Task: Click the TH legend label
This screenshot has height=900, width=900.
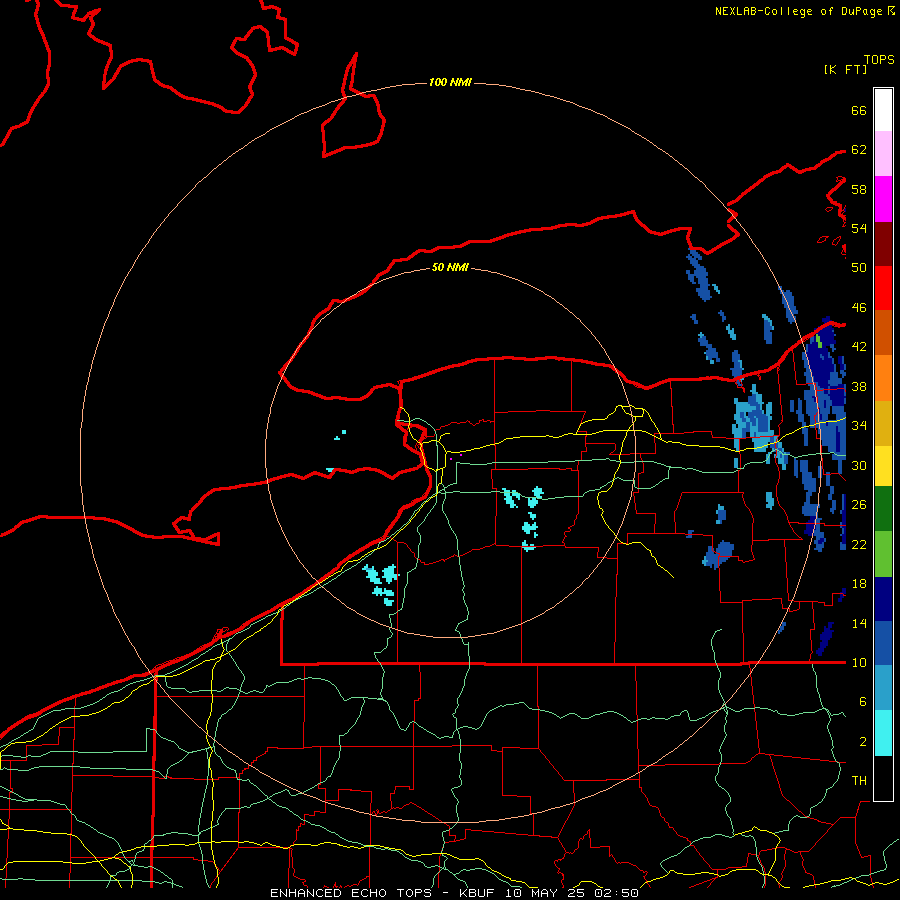Action: pyautogui.click(x=859, y=780)
